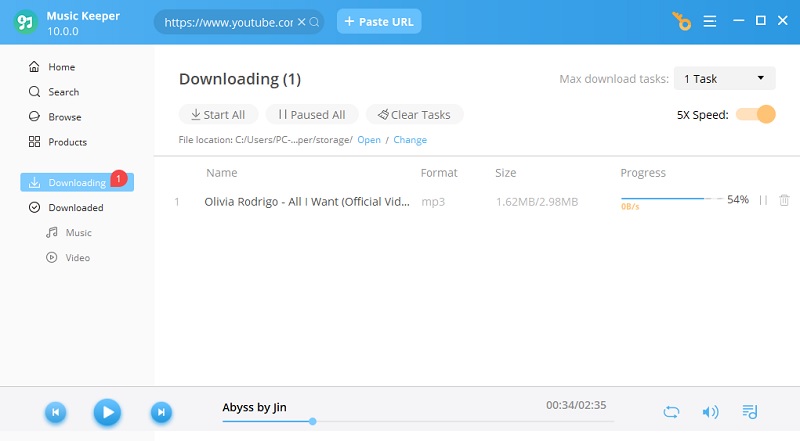
Task: Play the song Abyss by Jin
Action: coord(107,412)
